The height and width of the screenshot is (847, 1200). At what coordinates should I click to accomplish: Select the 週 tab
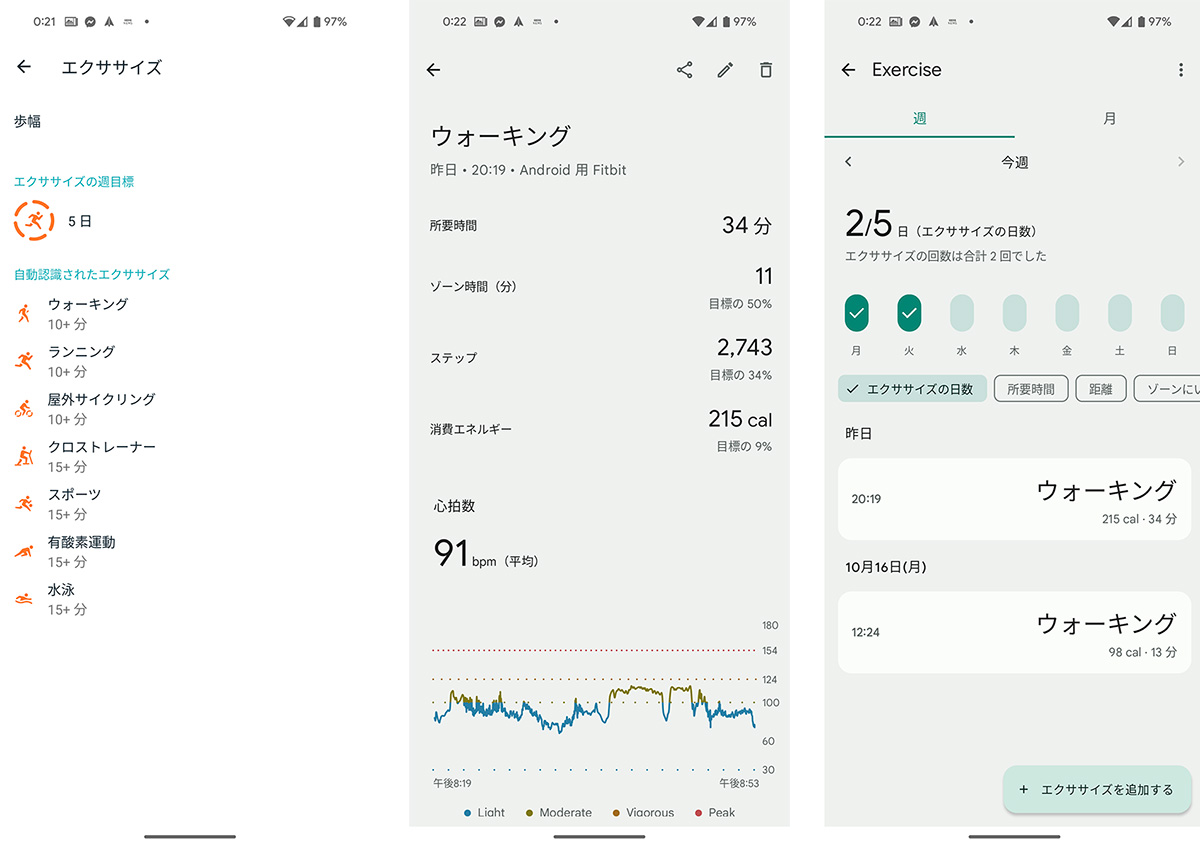click(919, 119)
